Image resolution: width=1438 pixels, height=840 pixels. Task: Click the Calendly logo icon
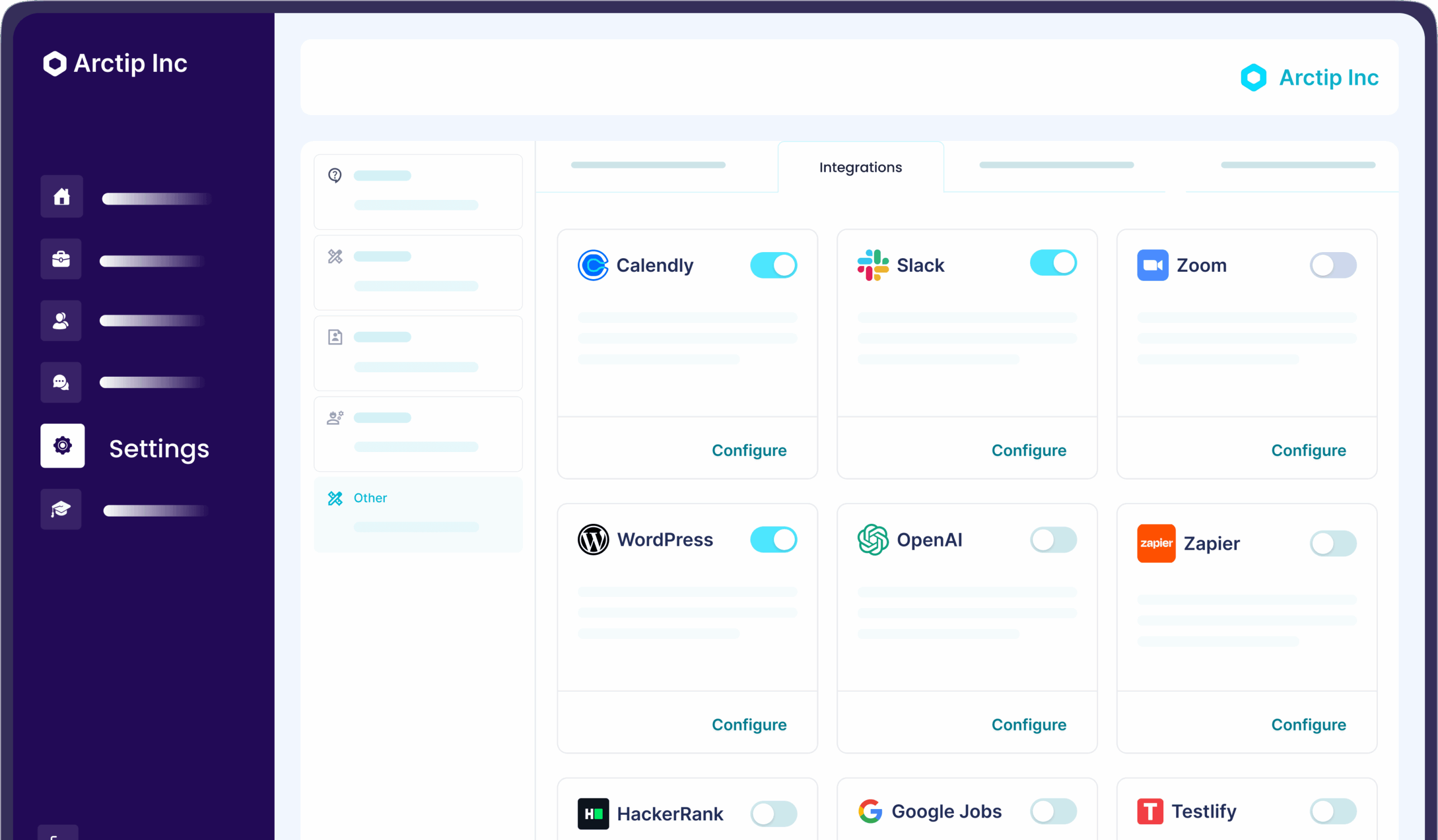tap(593, 265)
